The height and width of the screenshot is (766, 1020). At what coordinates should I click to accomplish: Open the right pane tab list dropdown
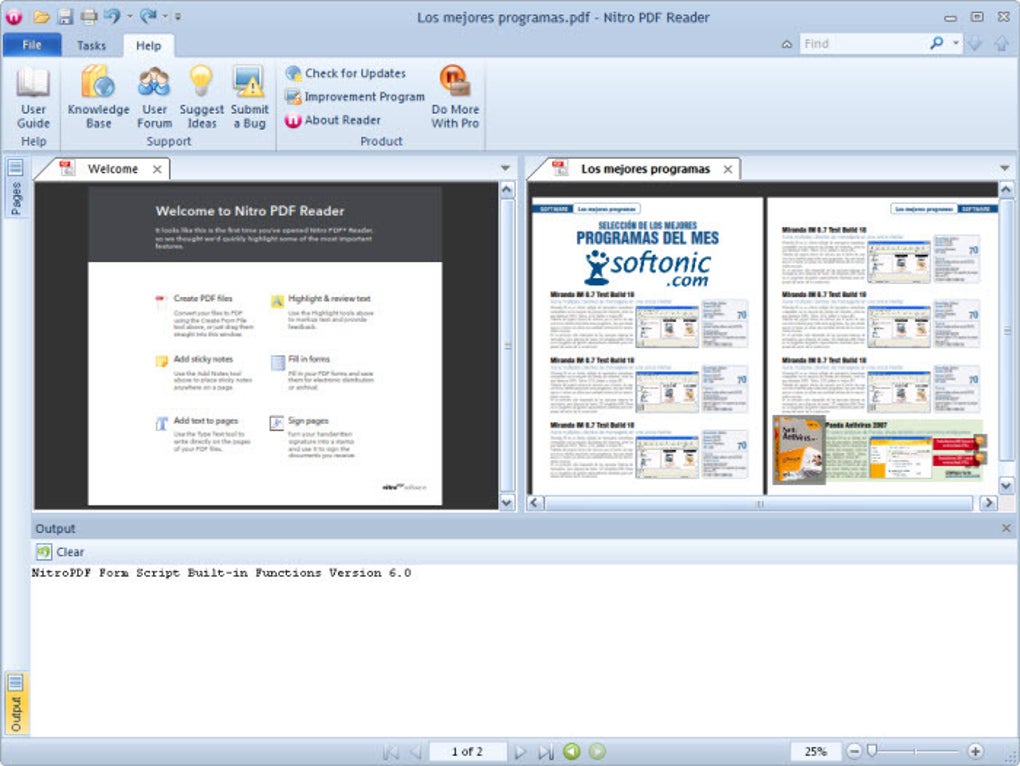click(1004, 168)
